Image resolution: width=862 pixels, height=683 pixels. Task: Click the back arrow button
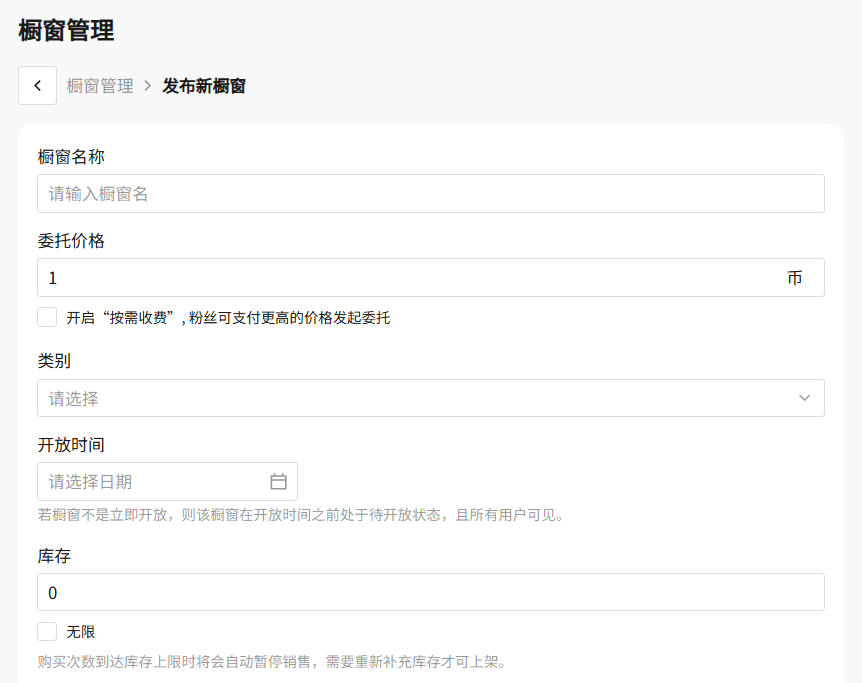(37, 85)
